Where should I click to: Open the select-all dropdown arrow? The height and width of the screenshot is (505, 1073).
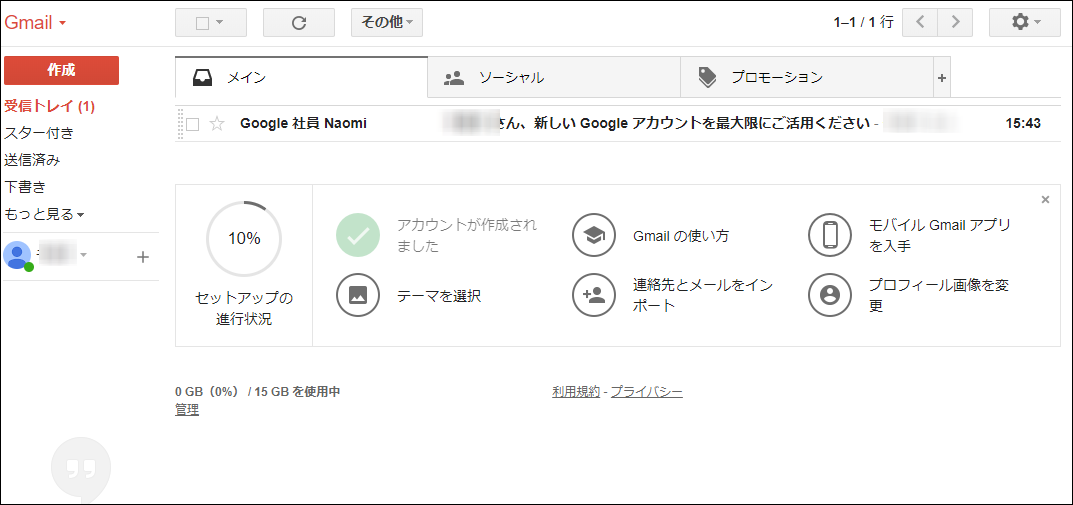(x=220, y=23)
